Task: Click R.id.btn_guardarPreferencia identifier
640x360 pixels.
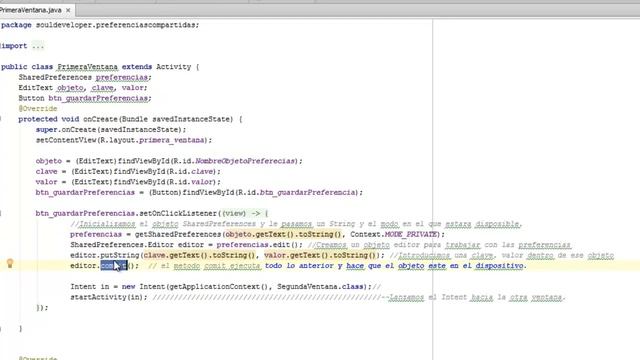Action: pos(297,192)
